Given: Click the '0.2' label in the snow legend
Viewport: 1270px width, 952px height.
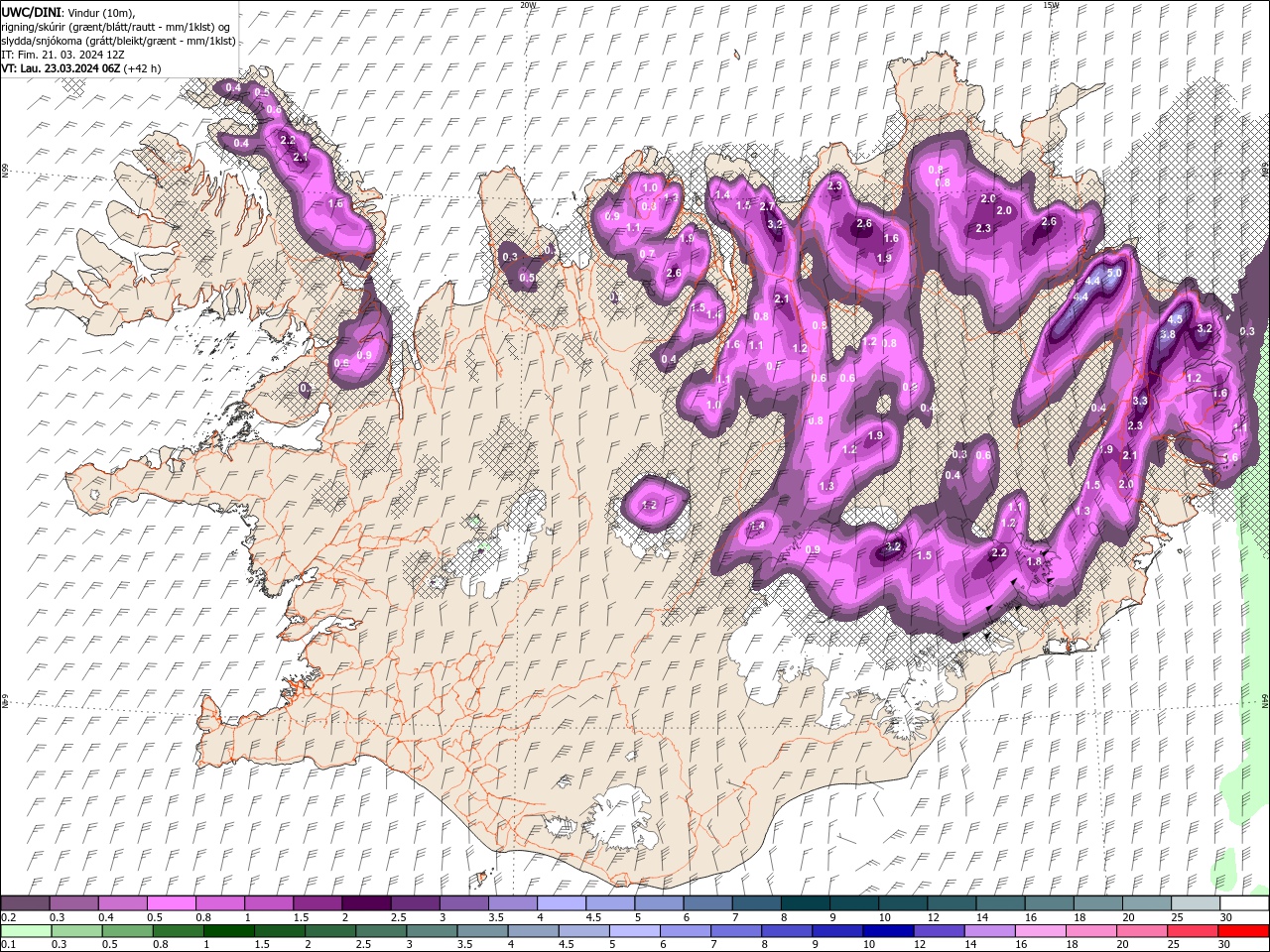Looking at the screenshot, I should click(x=8, y=917).
